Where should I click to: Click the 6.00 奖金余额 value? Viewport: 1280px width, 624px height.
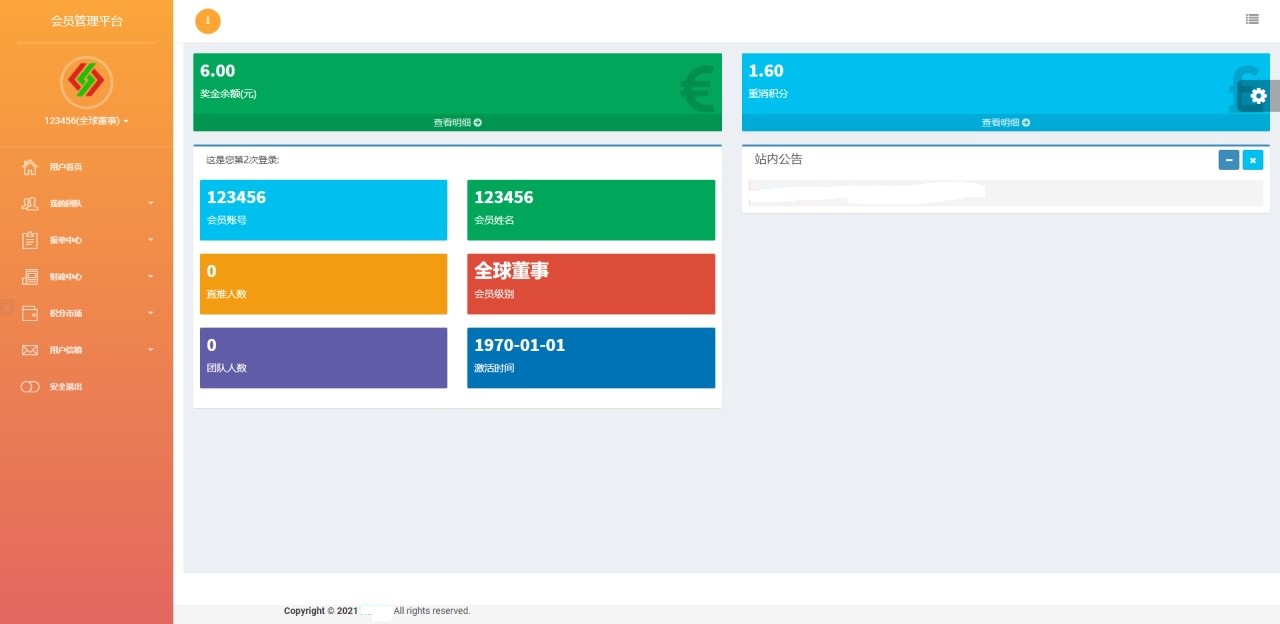pyautogui.click(x=217, y=71)
